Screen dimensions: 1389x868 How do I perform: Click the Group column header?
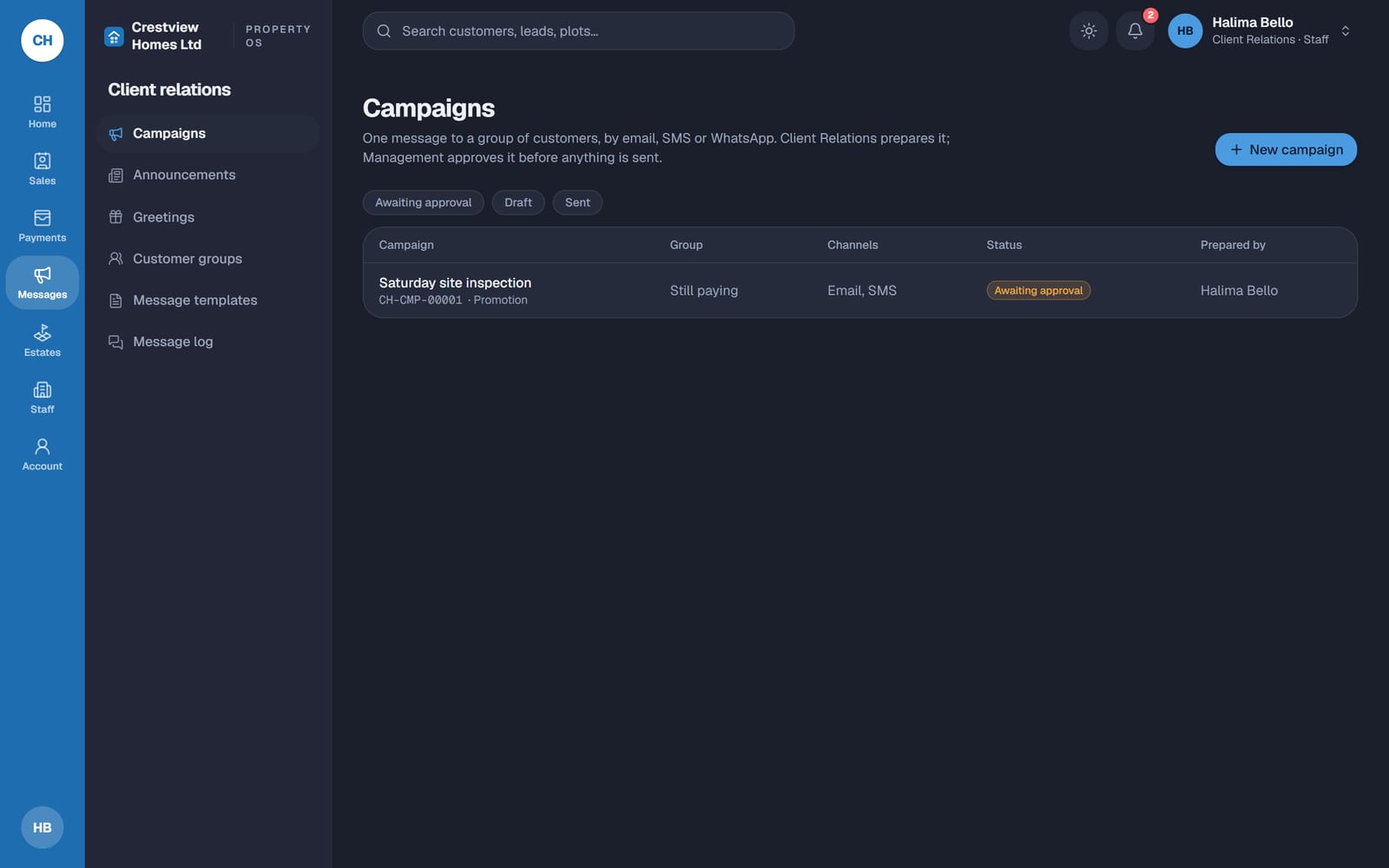[x=686, y=245]
